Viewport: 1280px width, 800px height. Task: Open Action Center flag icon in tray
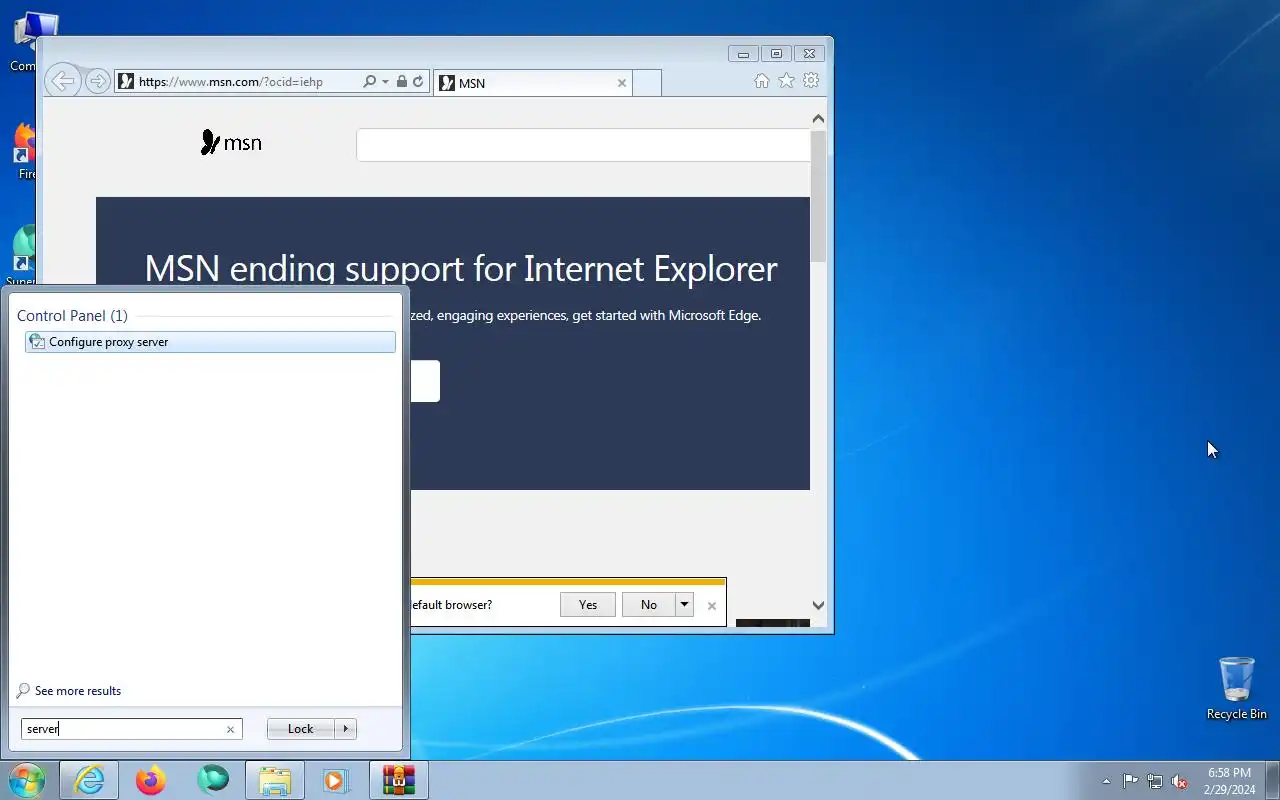pos(1130,781)
